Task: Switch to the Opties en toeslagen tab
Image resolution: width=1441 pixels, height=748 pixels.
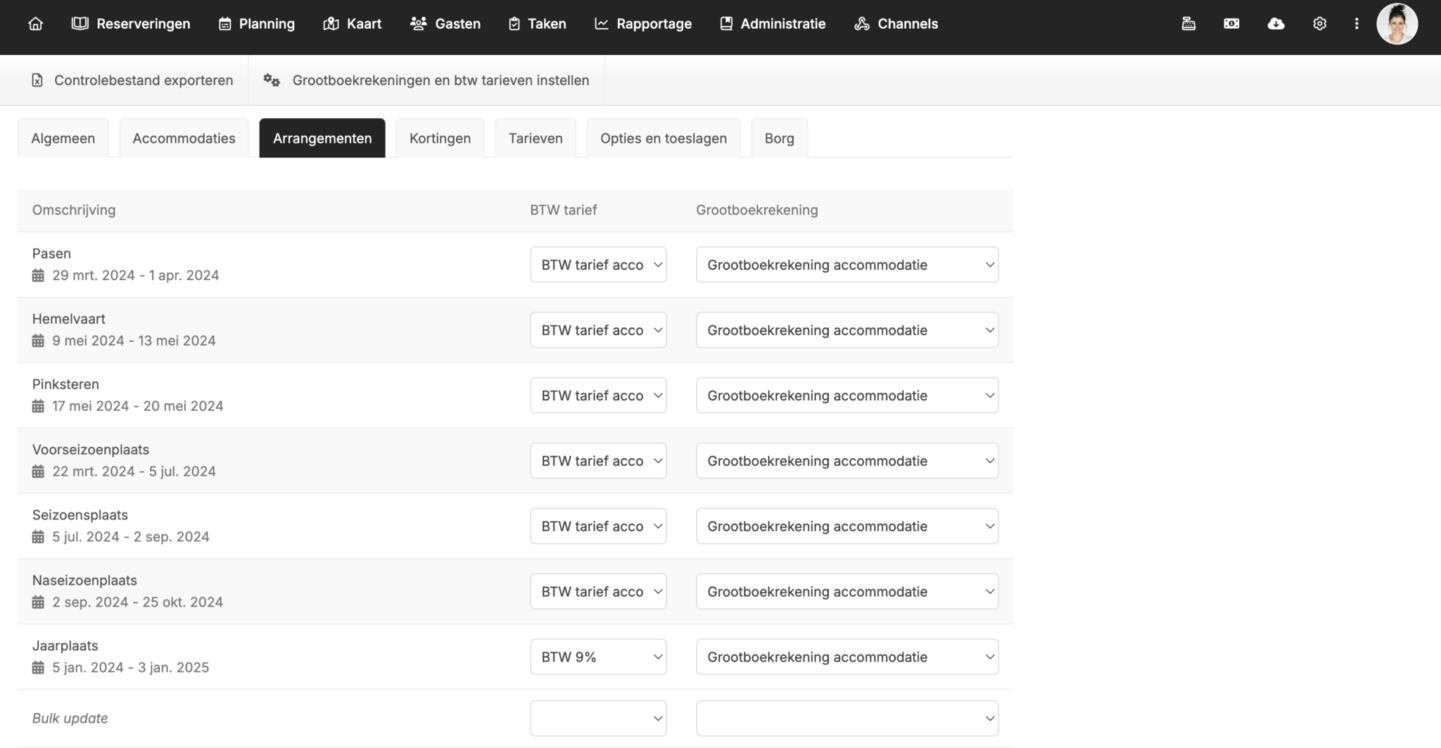Action: pyautogui.click(x=663, y=139)
